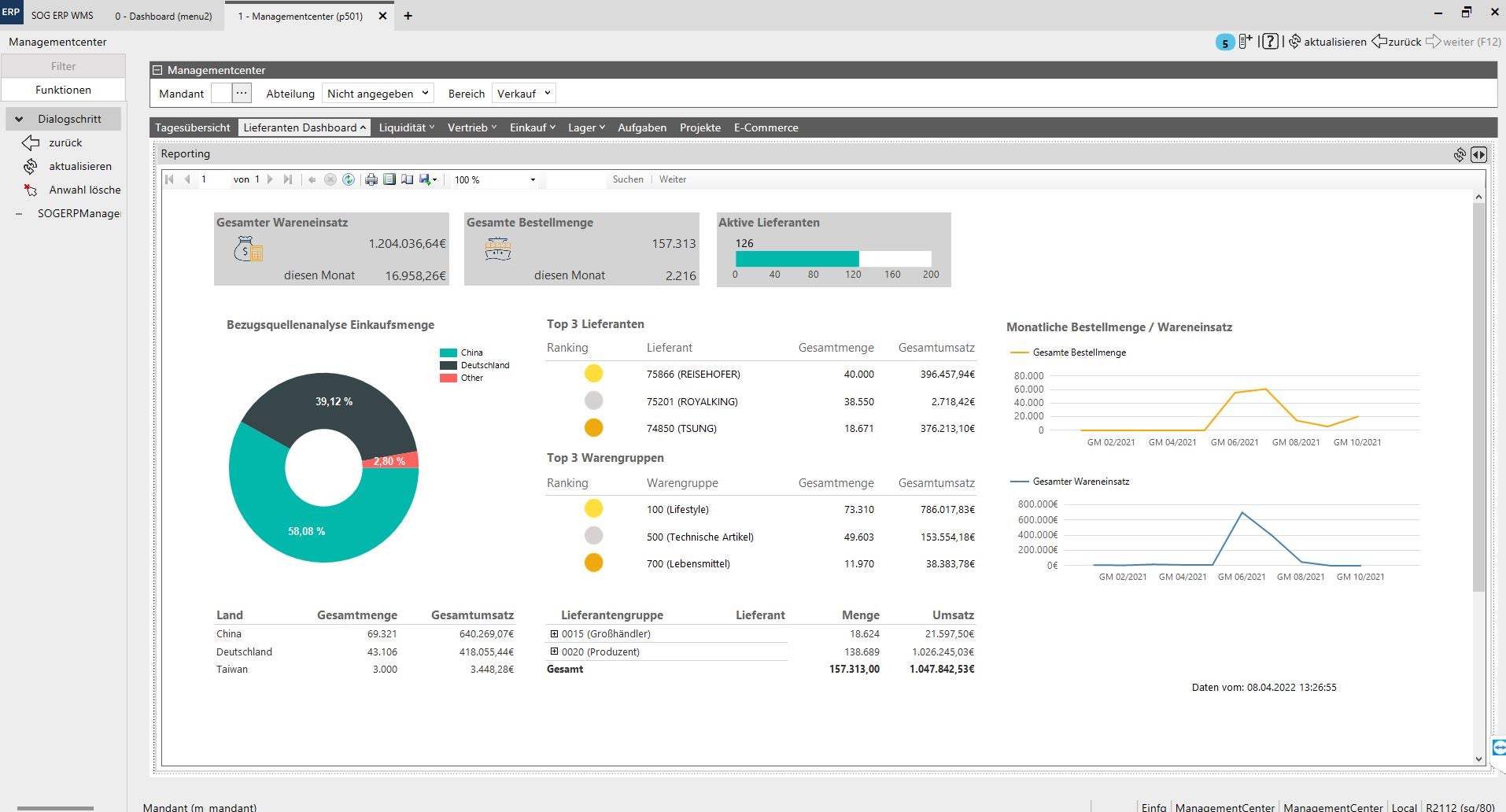1506x812 pixels.
Task: Click the page setup book icon
Action: 407,179
